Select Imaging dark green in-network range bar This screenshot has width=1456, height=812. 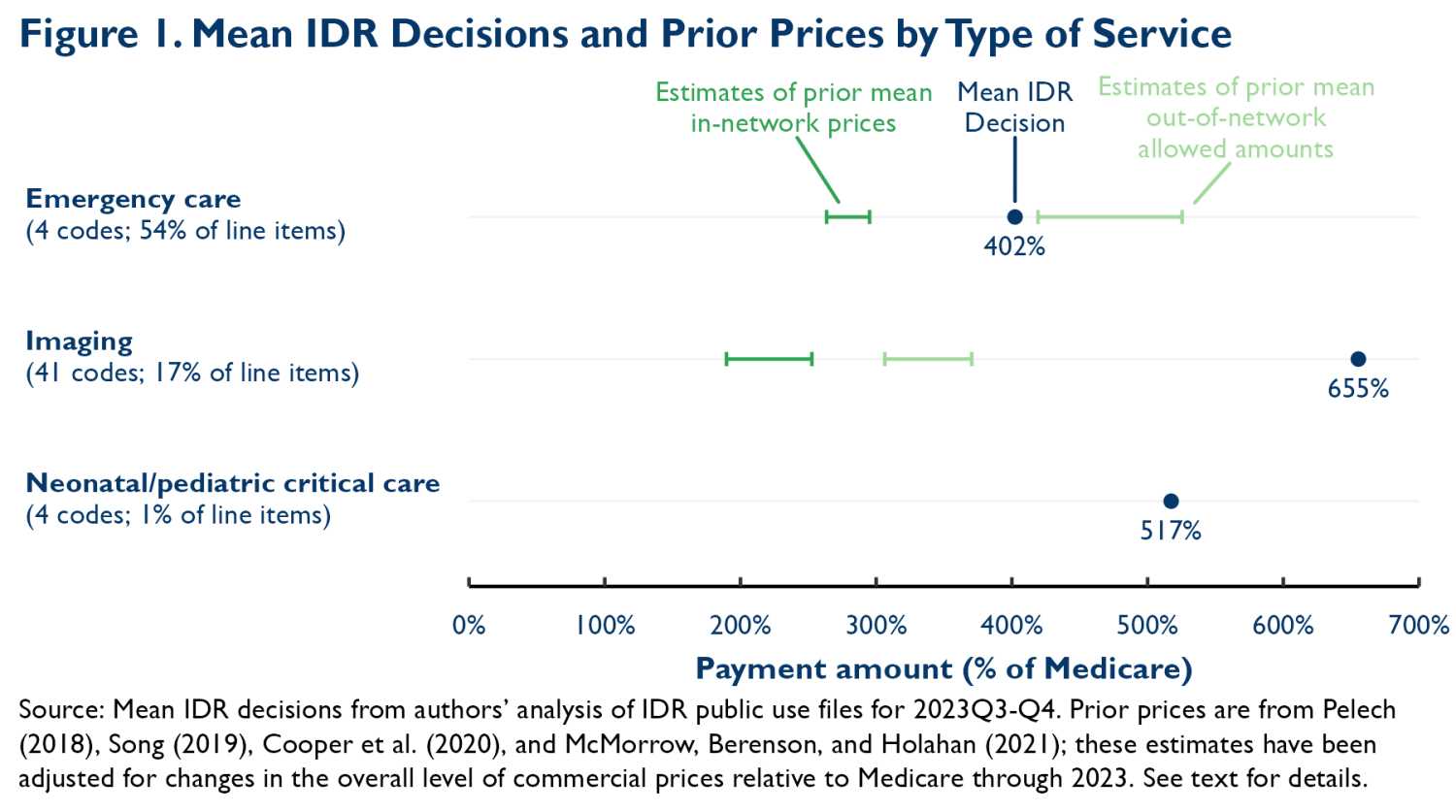coord(769,359)
